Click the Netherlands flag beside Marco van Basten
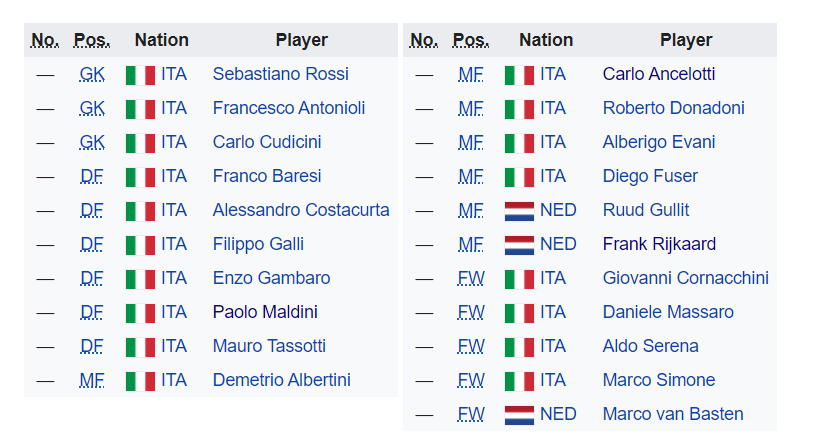The width and height of the screenshot is (821, 448). click(x=519, y=414)
